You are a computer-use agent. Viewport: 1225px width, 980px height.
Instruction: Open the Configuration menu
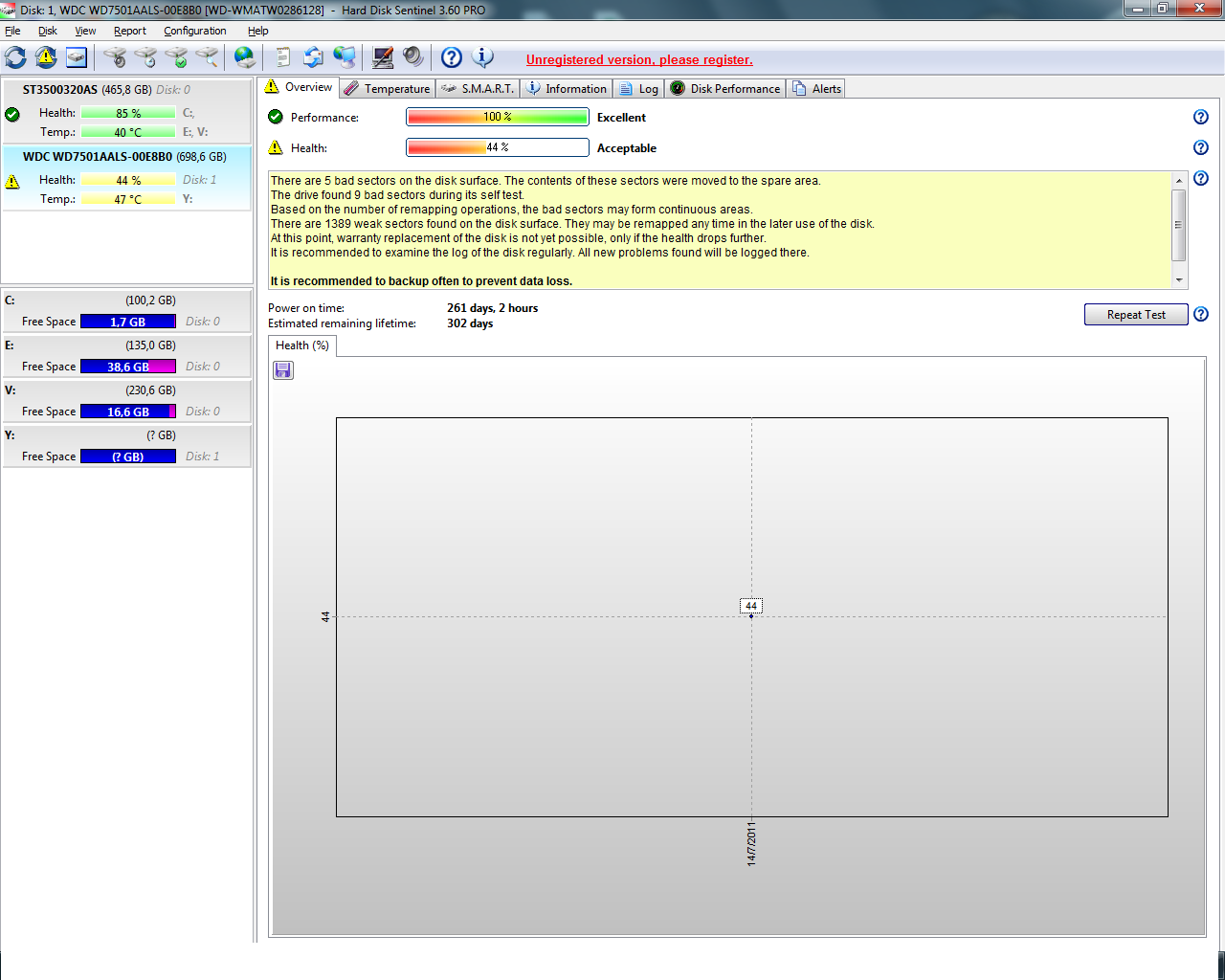point(195,31)
